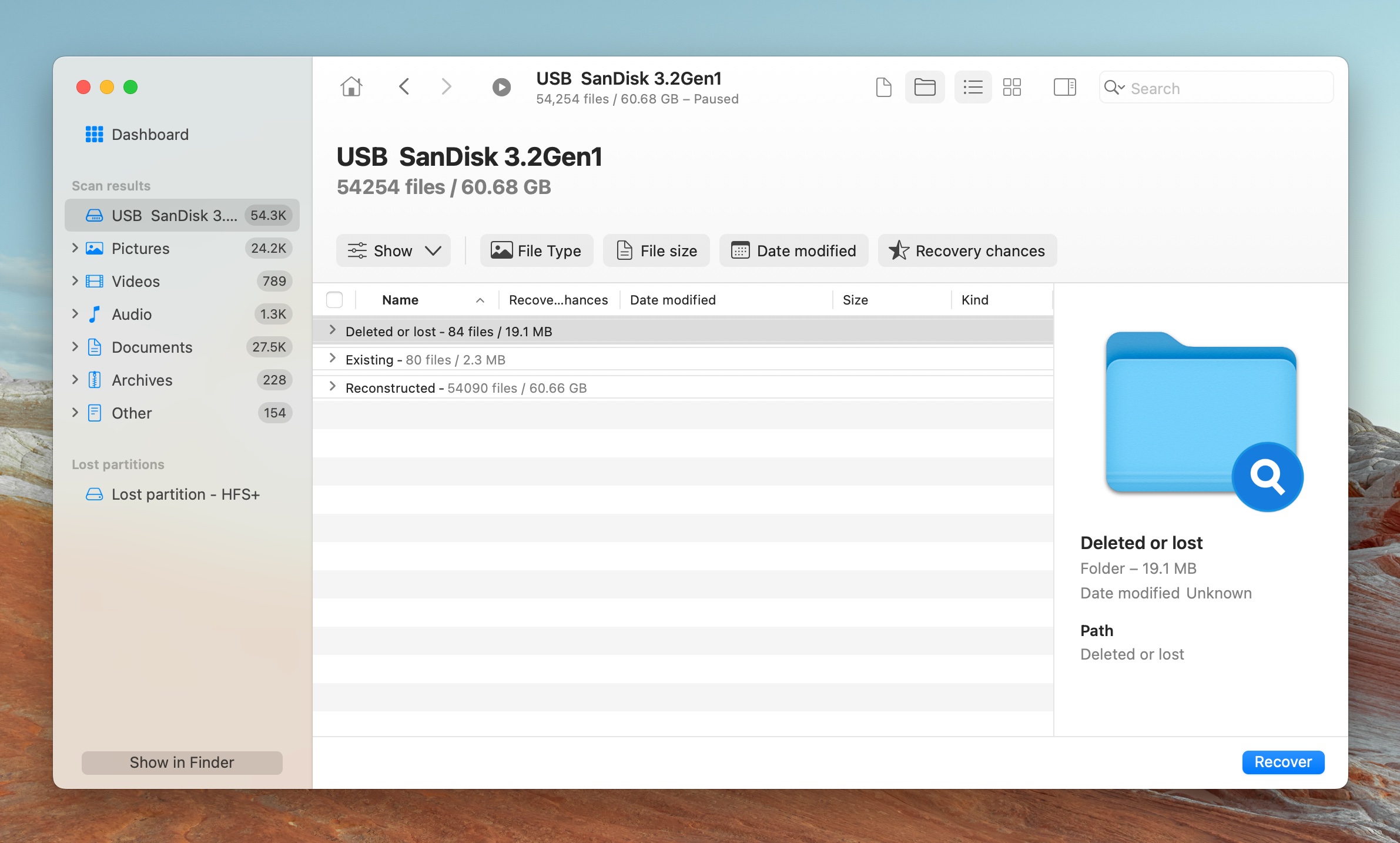Screen dimensions: 1400x843
Task: Click the Documents category icon
Action: point(94,347)
